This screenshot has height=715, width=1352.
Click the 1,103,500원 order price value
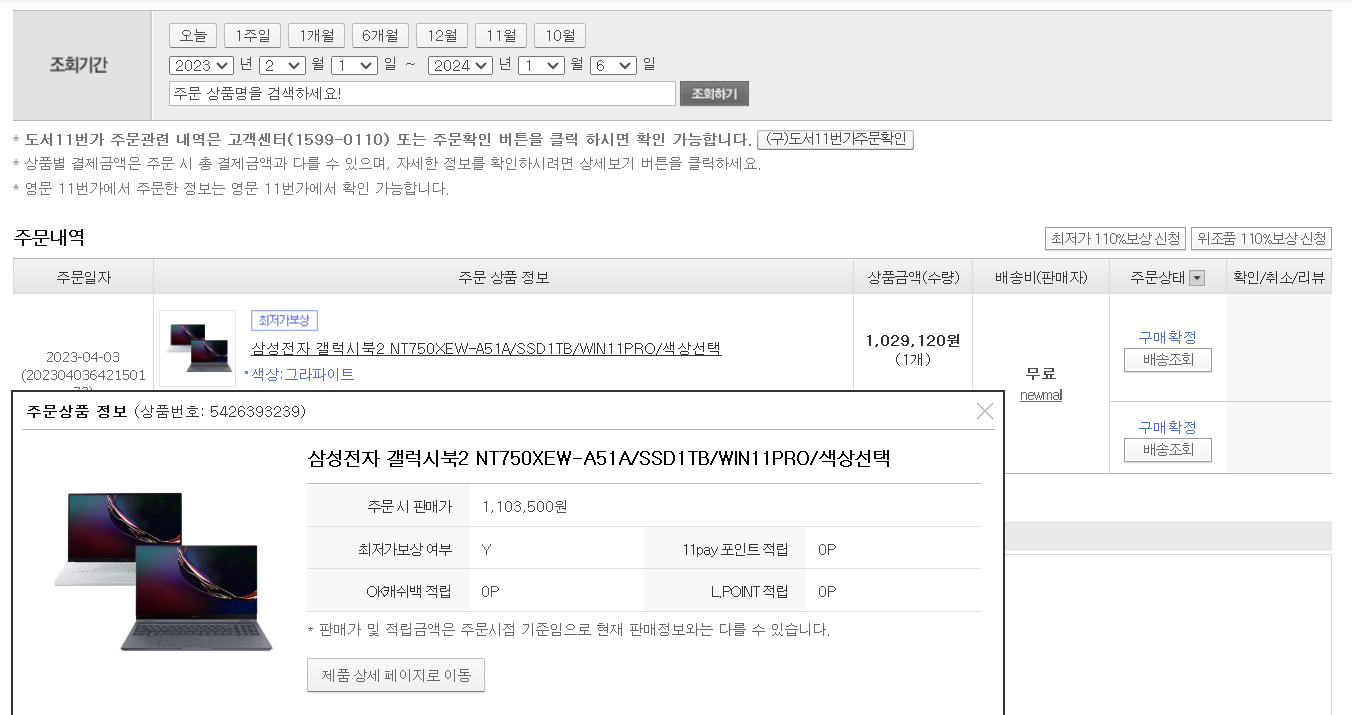click(x=524, y=507)
